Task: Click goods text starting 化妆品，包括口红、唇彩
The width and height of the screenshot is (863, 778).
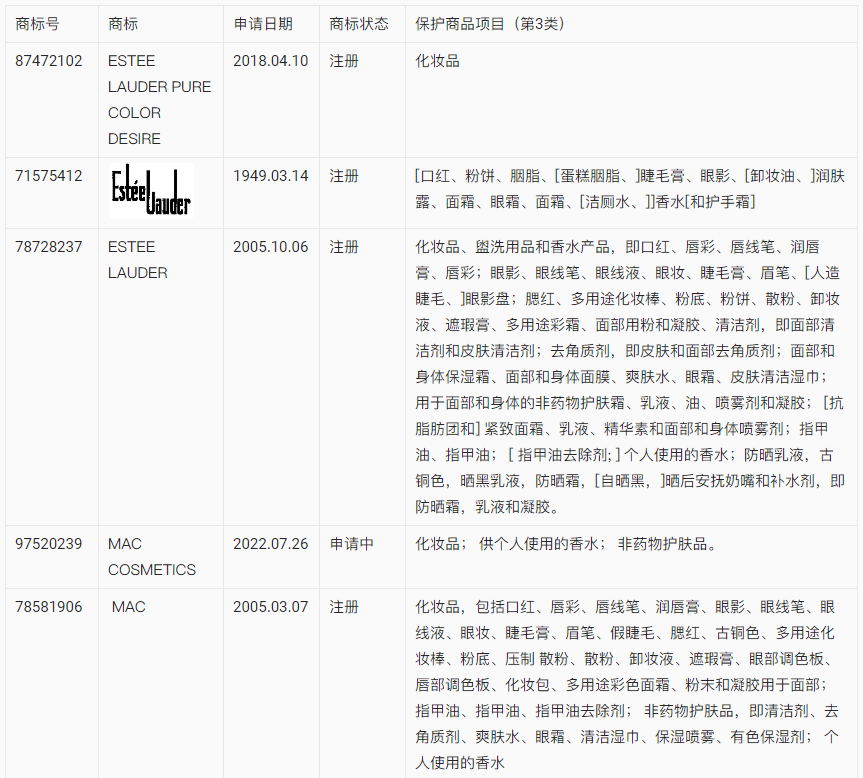Action: click(627, 684)
